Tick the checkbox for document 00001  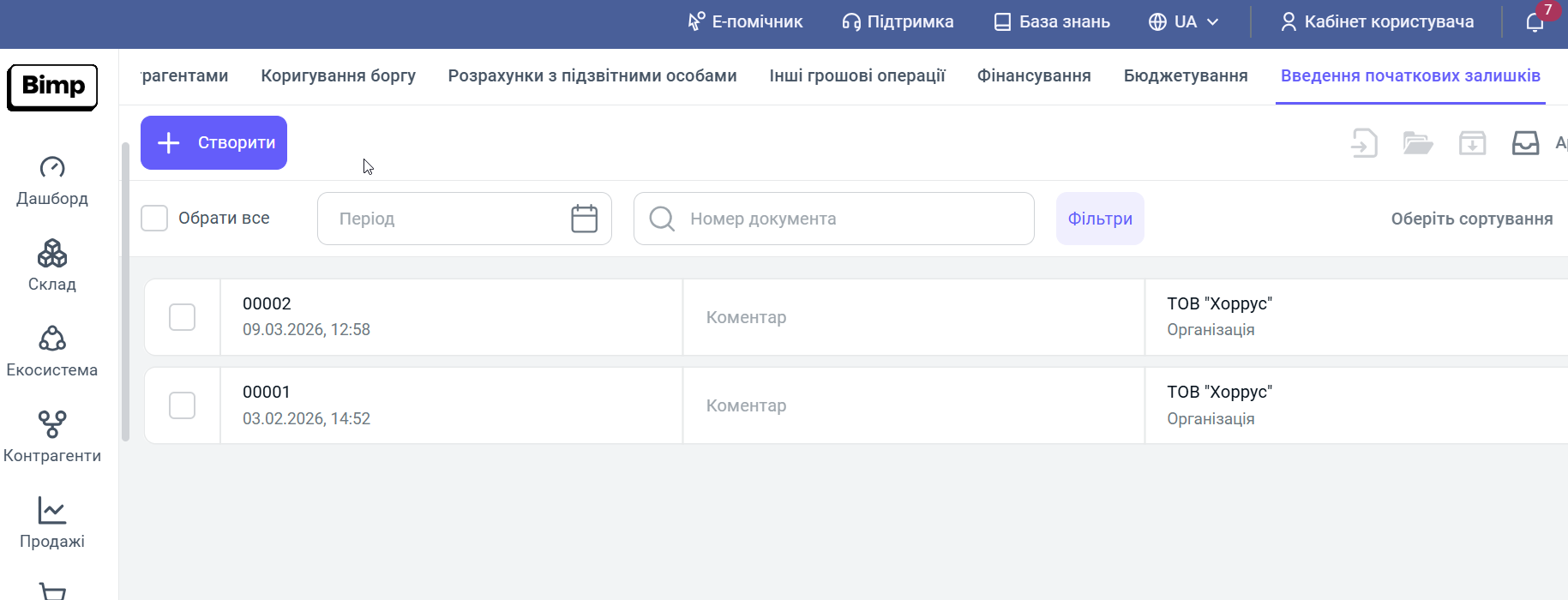point(182,405)
